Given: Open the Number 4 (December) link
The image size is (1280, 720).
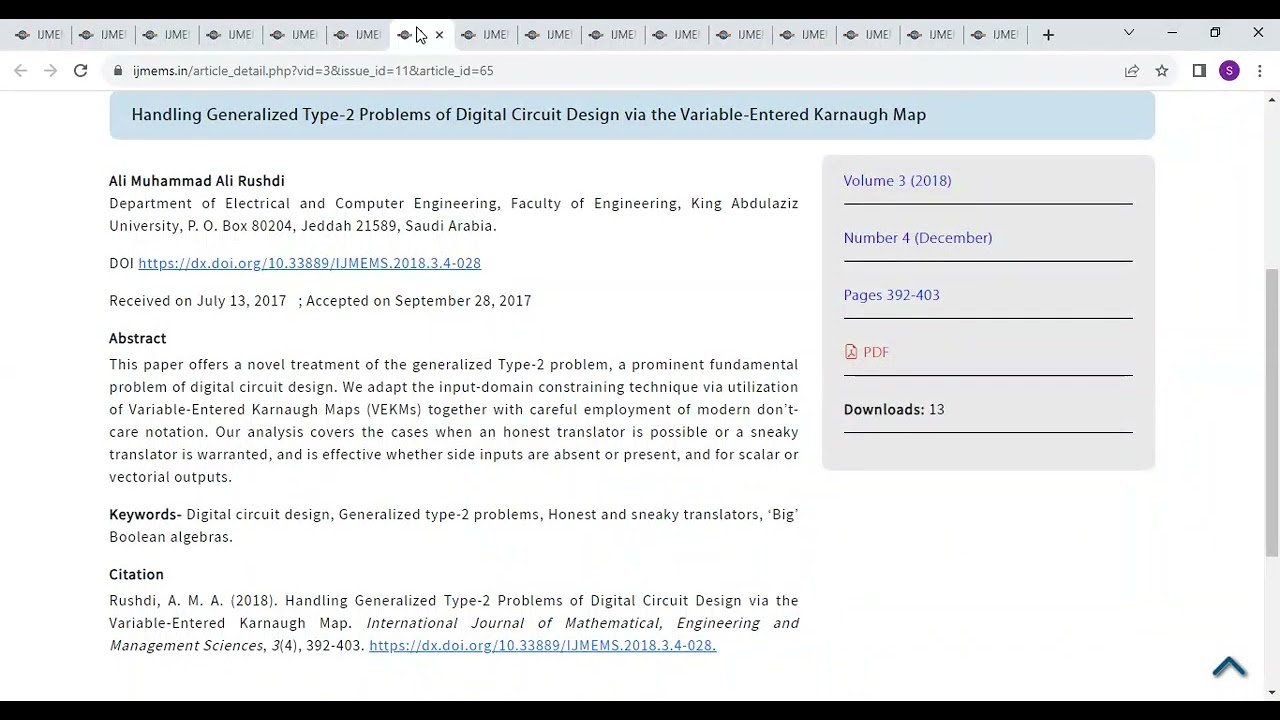Looking at the screenshot, I should click(918, 238).
